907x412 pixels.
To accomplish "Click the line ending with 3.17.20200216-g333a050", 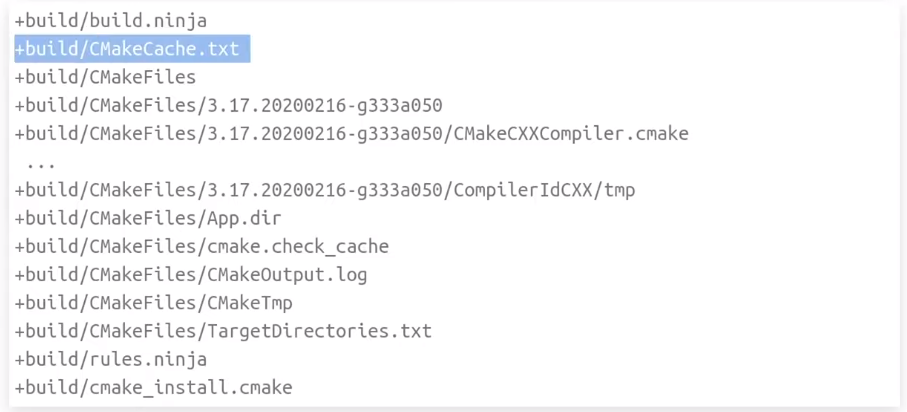I will coord(228,106).
